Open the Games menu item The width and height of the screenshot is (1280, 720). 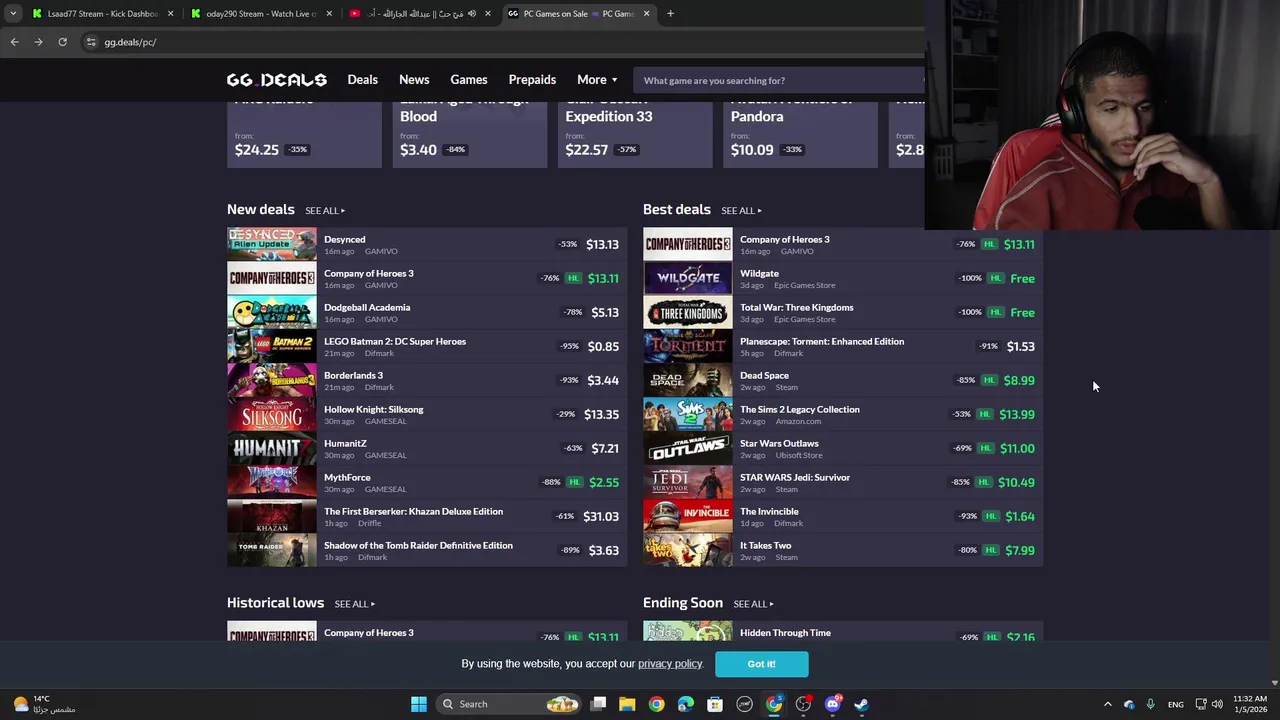469,80
